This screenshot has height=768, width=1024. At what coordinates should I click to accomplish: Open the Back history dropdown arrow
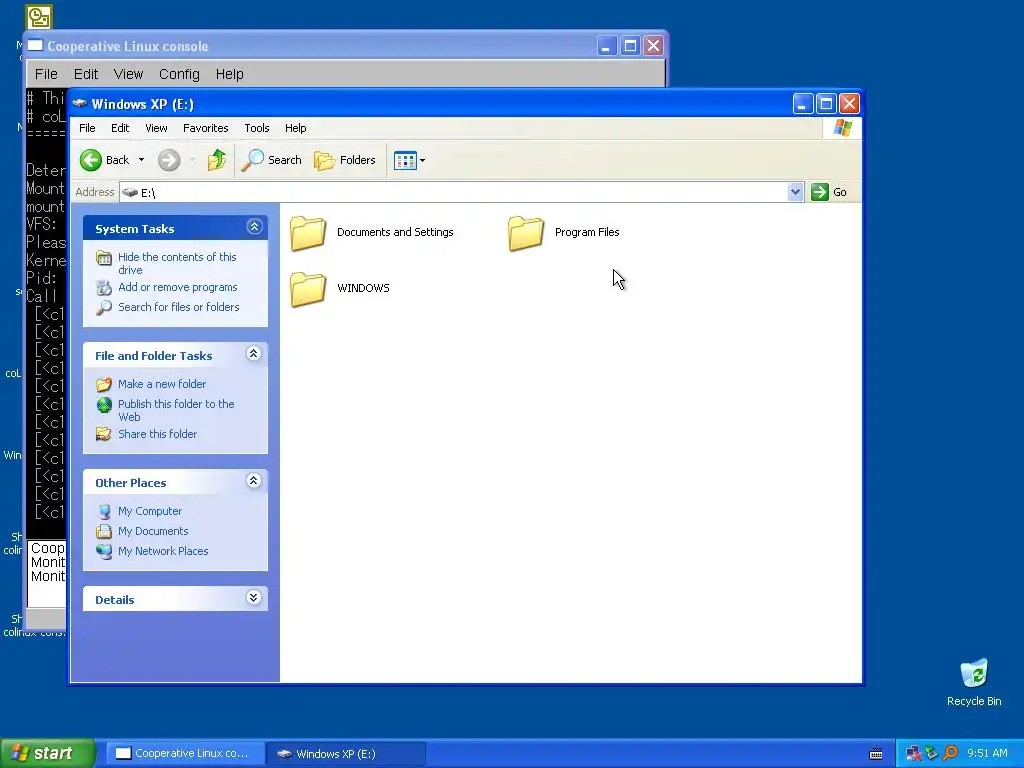[141, 160]
